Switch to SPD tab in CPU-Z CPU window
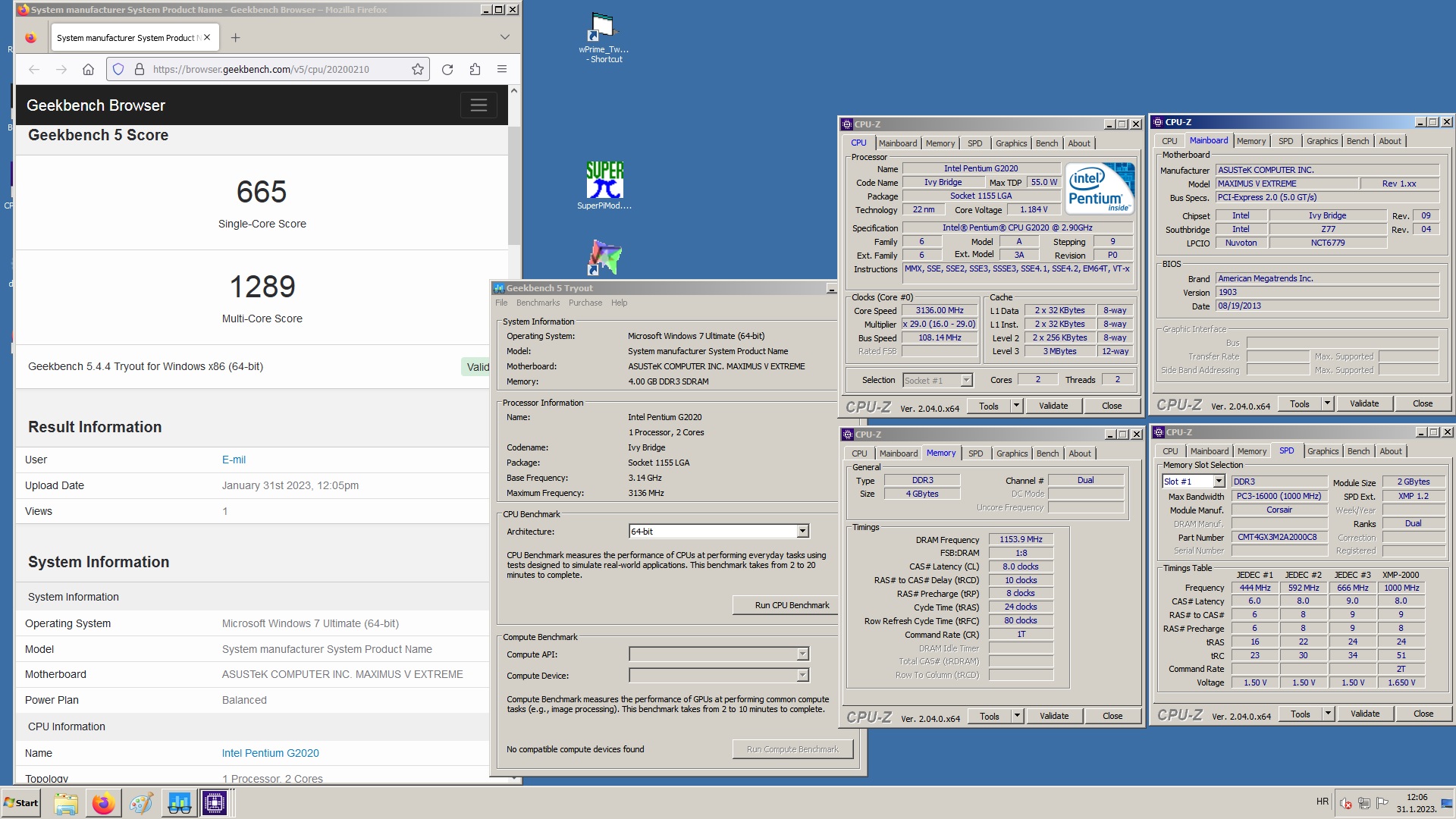The height and width of the screenshot is (819, 1456). (x=975, y=143)
